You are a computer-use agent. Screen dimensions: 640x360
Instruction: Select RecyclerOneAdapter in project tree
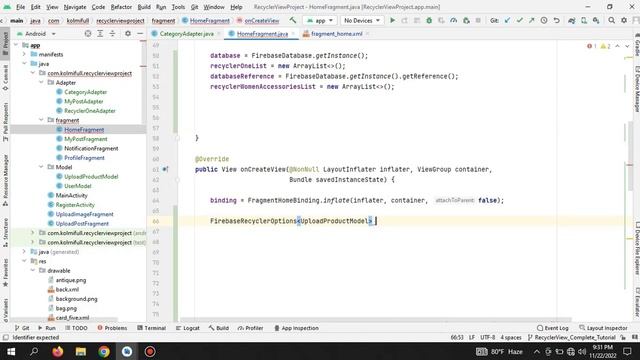[x=90, y=111]
